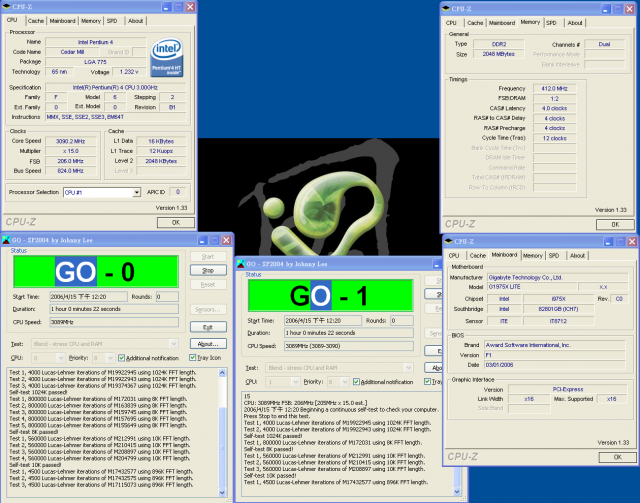
Task: Click Exit button in GO - 0 window
Action: pyautogui.click(x=208, y=327)
